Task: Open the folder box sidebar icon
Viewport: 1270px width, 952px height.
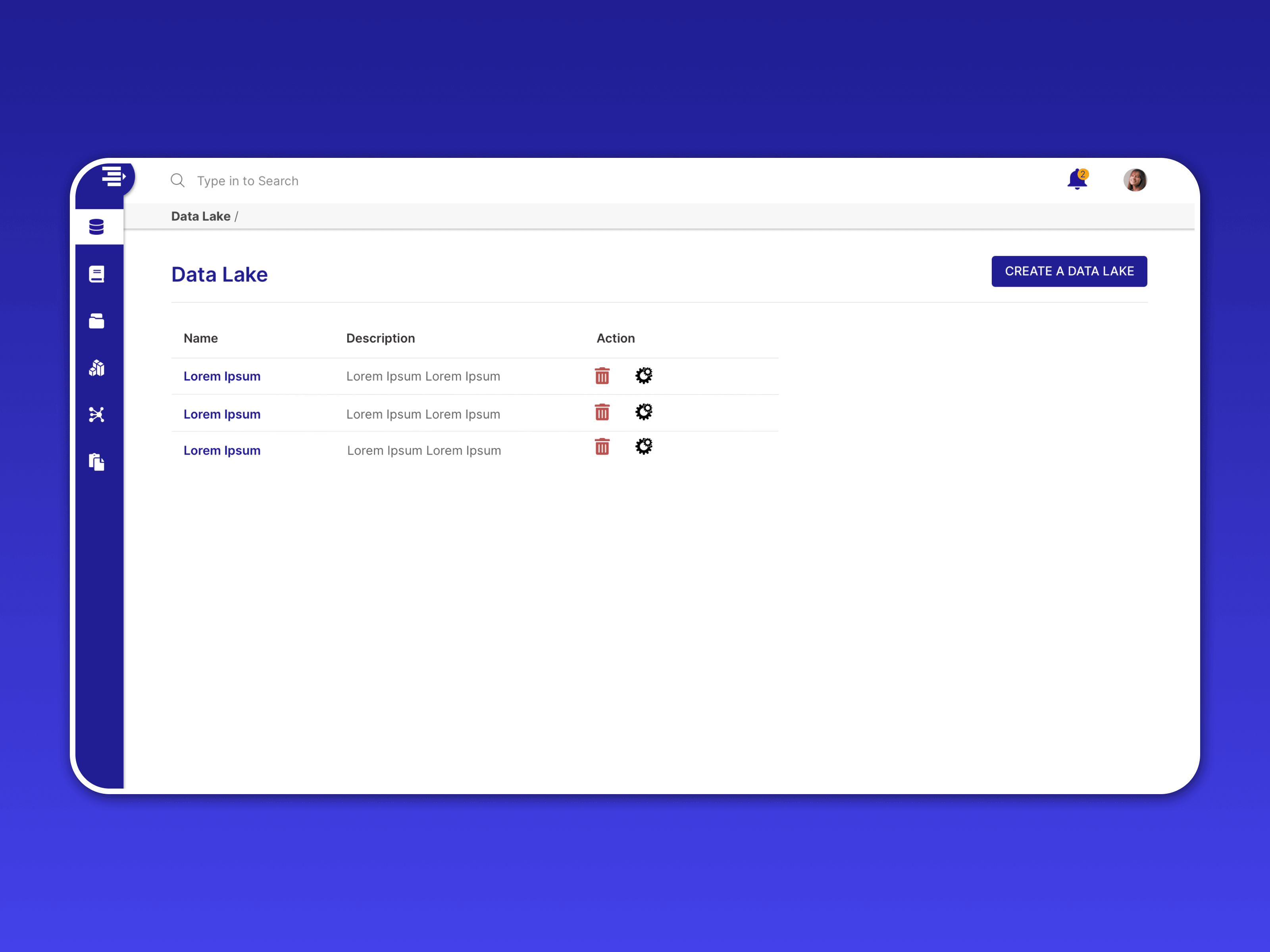Action: click(96, 321)
